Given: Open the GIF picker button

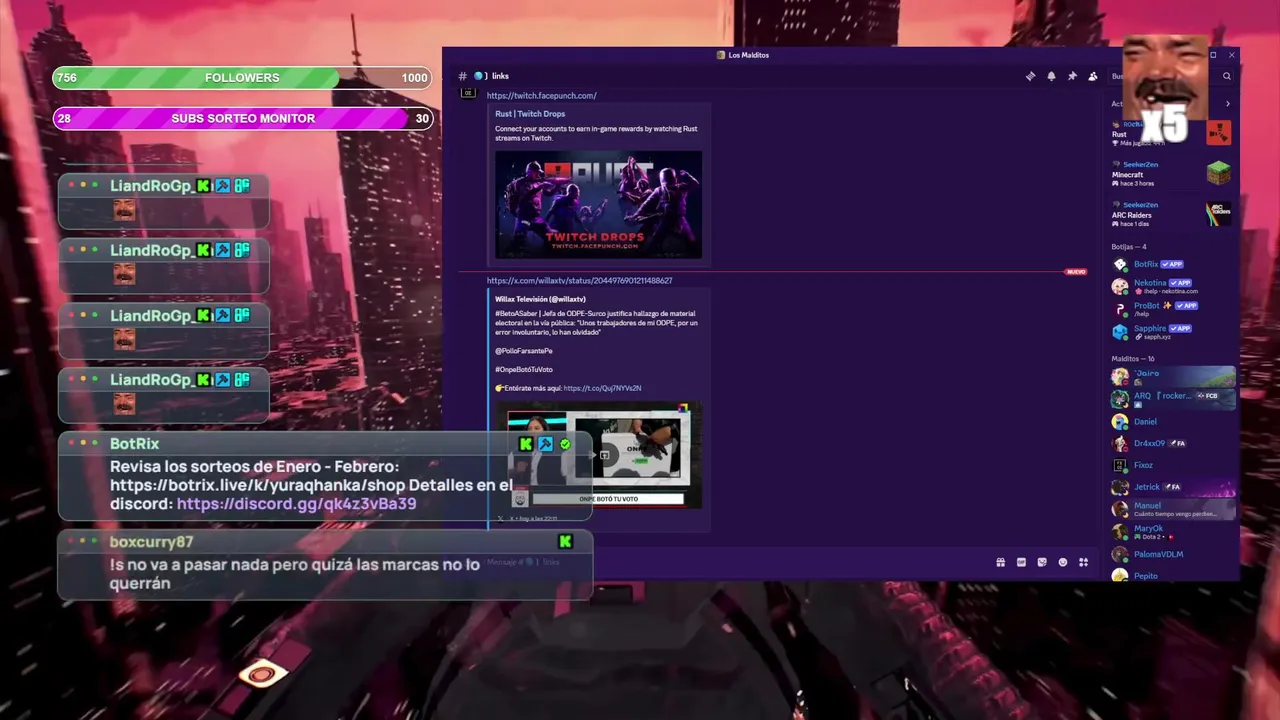Looking at the screenshot, I should 1021,562.
